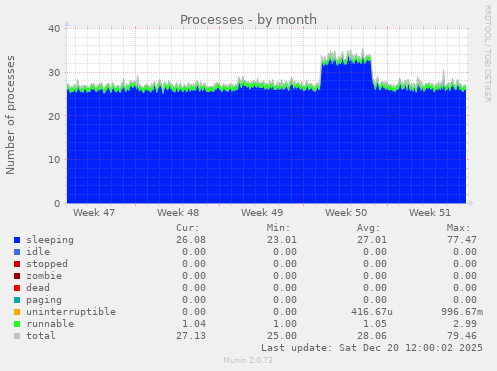The height and width of the screenshot is (371, 497).
Task: Click uninterruptible maximum value 996.67m
Action: 462,312
